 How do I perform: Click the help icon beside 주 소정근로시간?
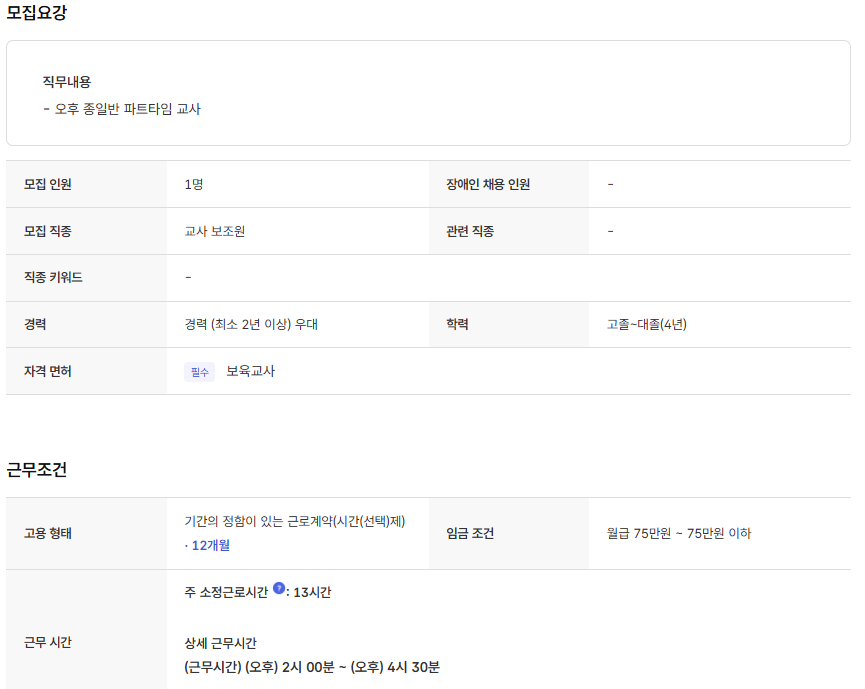click(x=279, y=588)
